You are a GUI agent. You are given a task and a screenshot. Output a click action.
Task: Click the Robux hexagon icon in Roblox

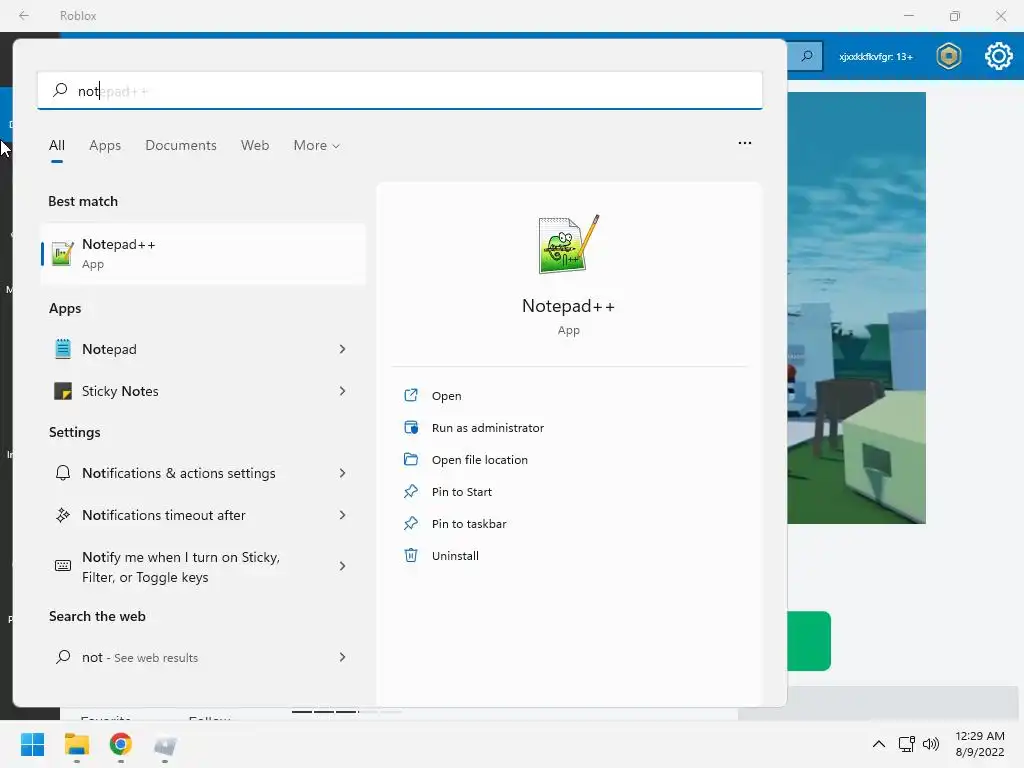click(948, 56)
